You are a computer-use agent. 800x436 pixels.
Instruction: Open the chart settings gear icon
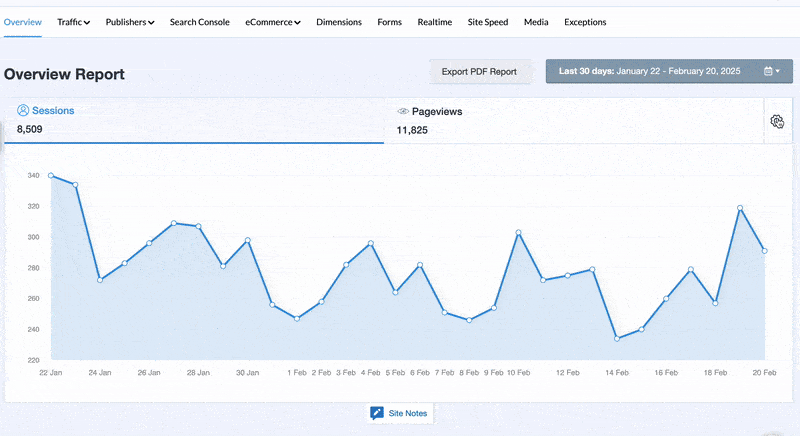click(x=777, y=121)
